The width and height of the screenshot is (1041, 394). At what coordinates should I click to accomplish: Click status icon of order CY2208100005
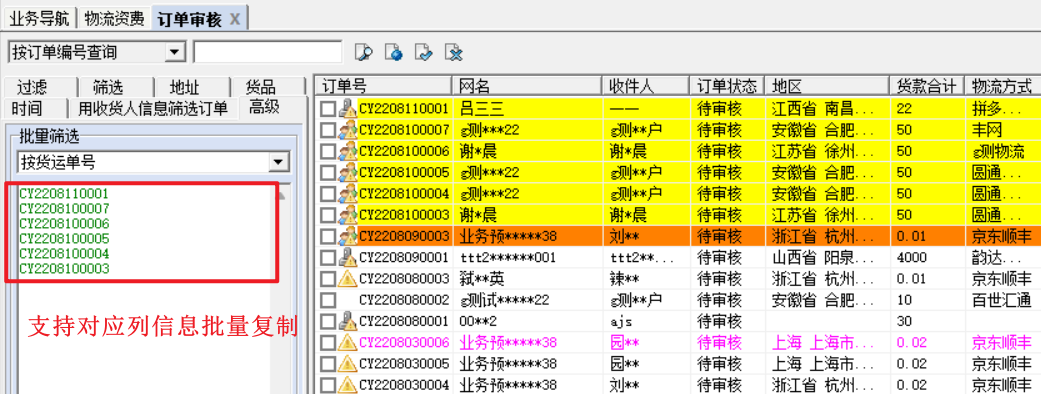(x=348, y=172)
